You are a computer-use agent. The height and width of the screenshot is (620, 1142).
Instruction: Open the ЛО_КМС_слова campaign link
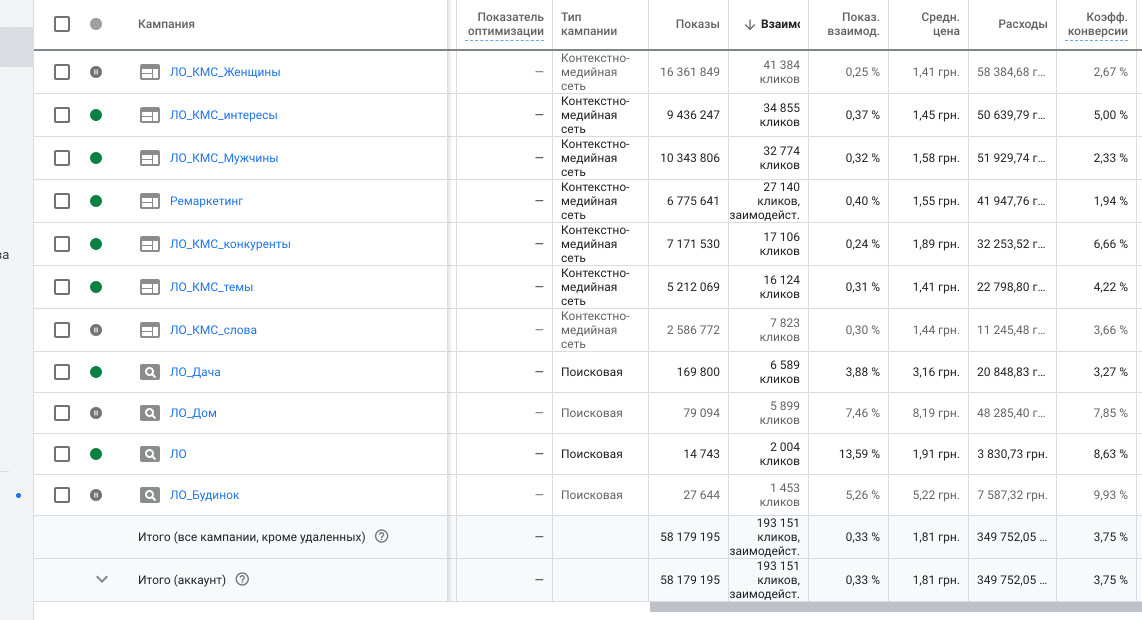213,330
